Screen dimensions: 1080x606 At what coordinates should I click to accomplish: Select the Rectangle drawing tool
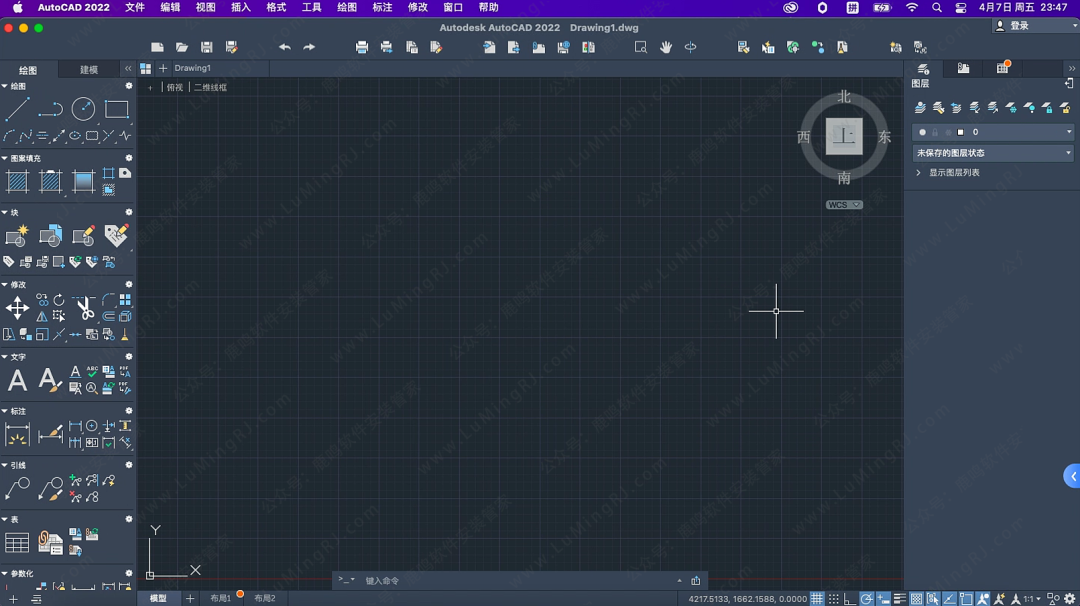pyautogui.click(x=117, y=109)
